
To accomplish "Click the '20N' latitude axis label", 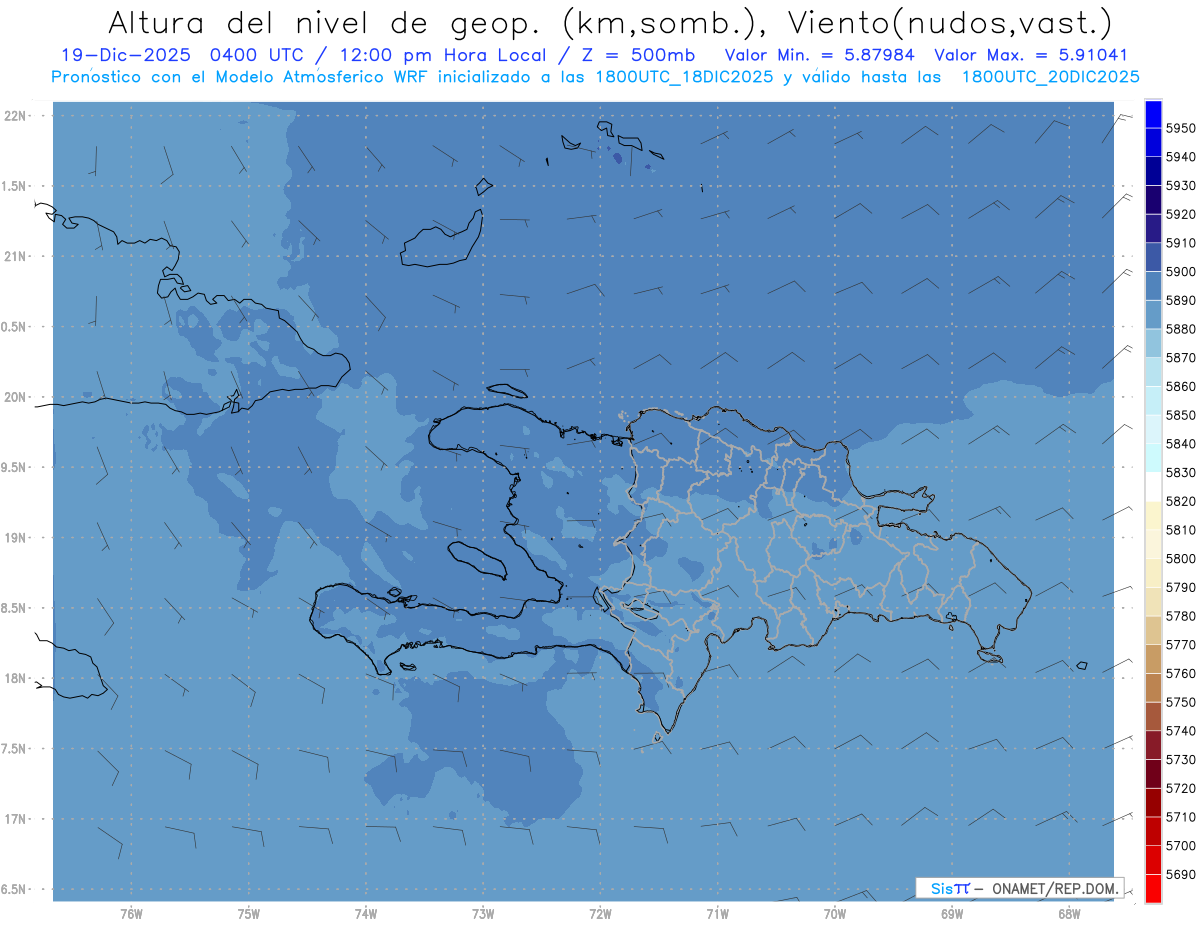I will 16,397.
